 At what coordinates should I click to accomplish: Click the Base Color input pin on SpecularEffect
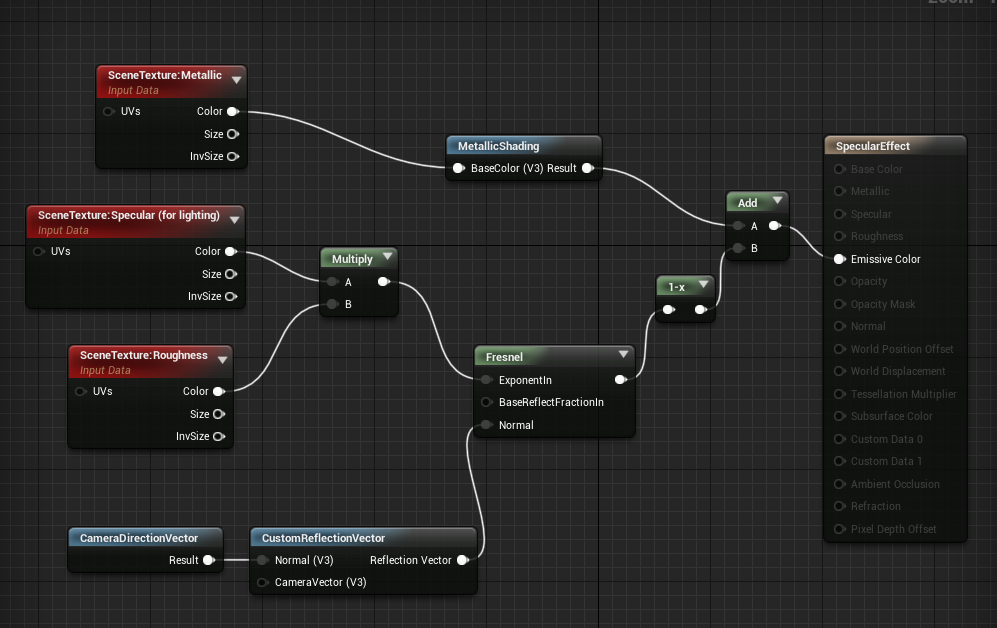tap(839, 169)
